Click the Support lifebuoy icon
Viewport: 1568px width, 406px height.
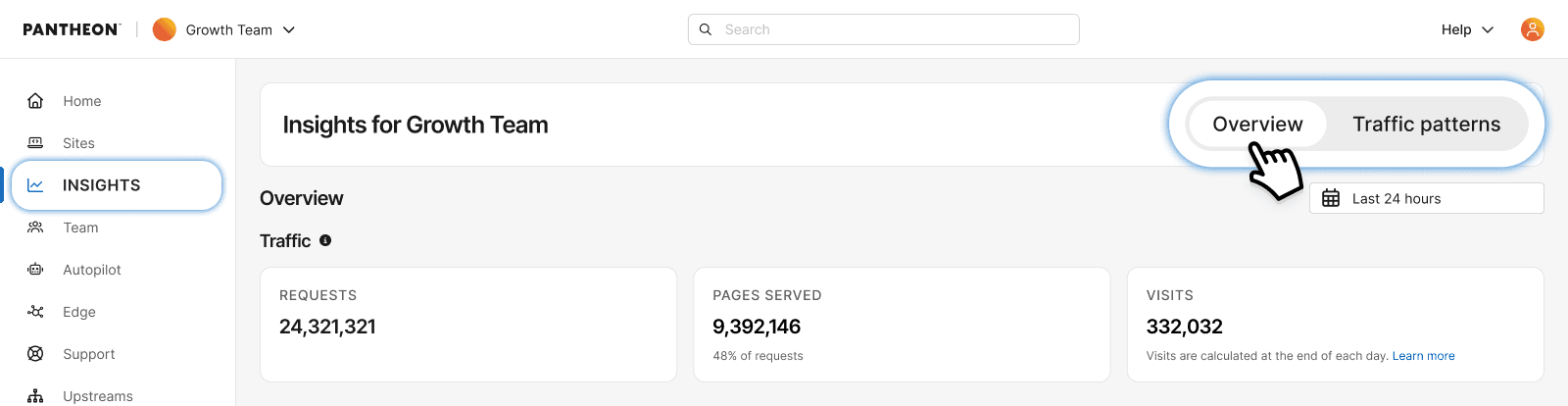coord(35,354)
